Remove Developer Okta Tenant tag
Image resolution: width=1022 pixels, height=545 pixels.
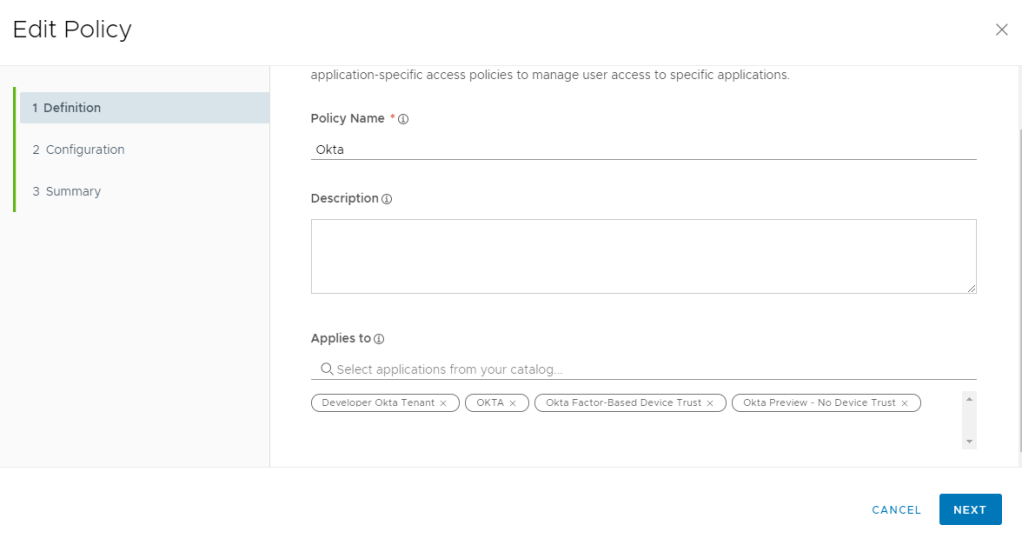(x=443, y=403)
